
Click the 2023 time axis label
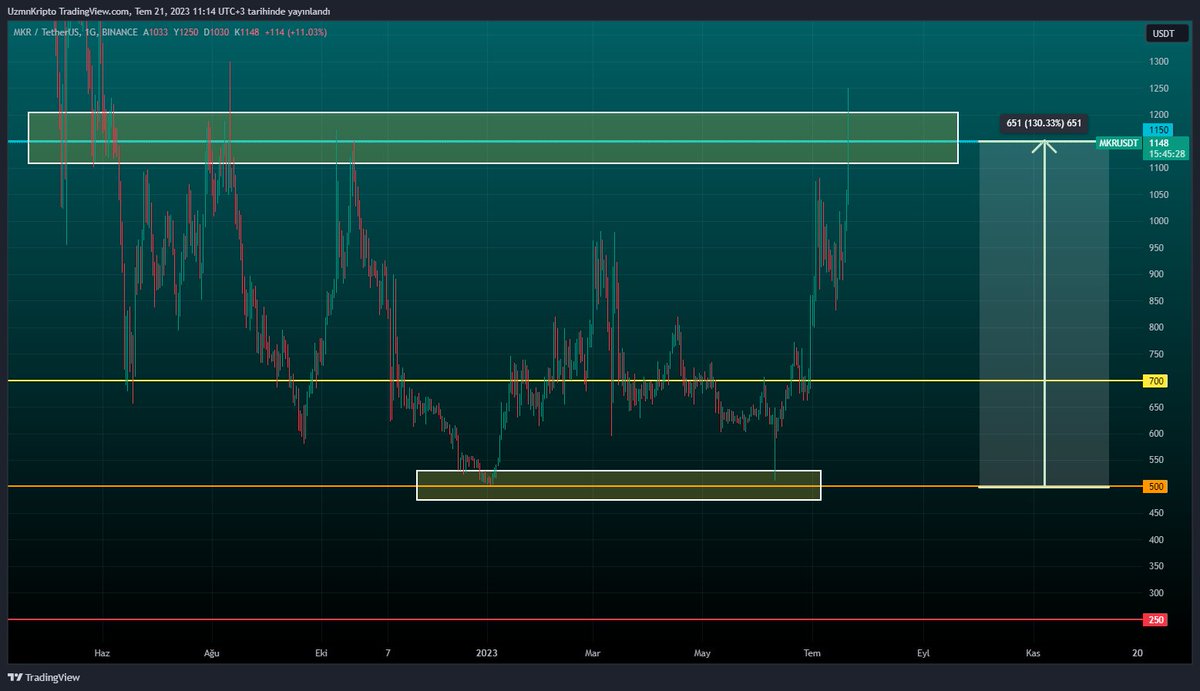pyautogui.click(x=487, y=652)
